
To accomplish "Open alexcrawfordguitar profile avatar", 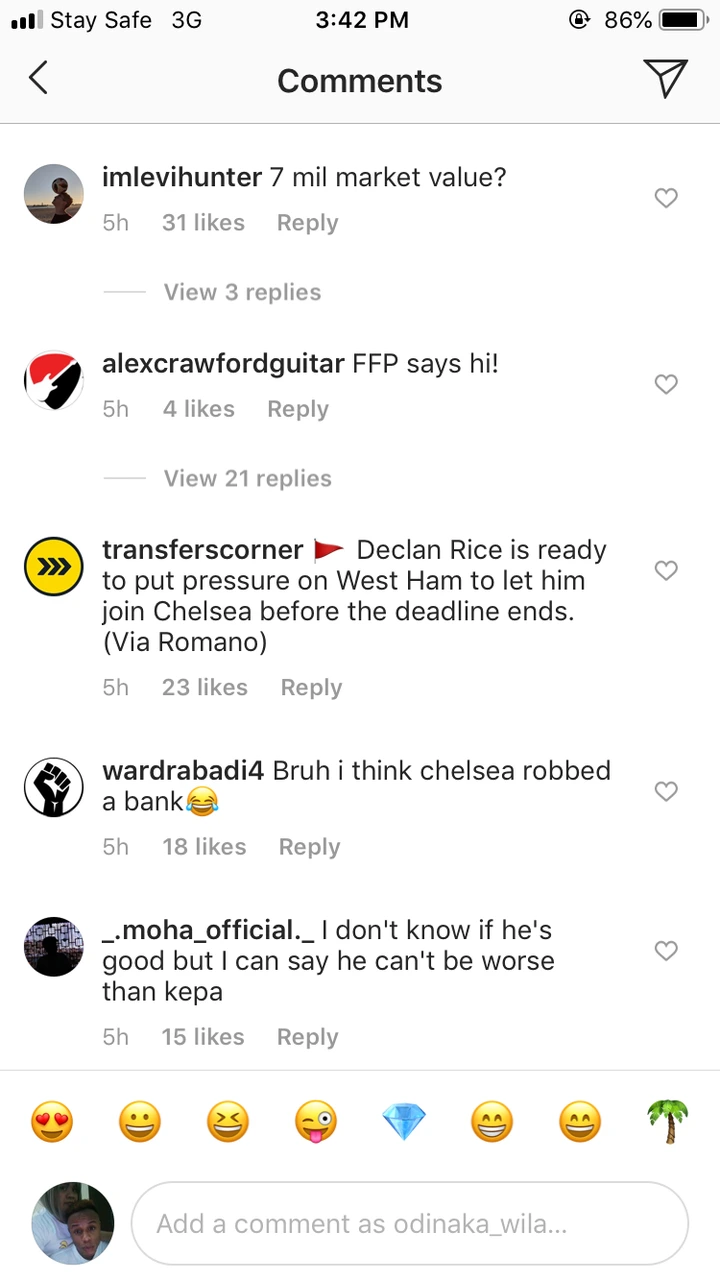I will (53, 380).
